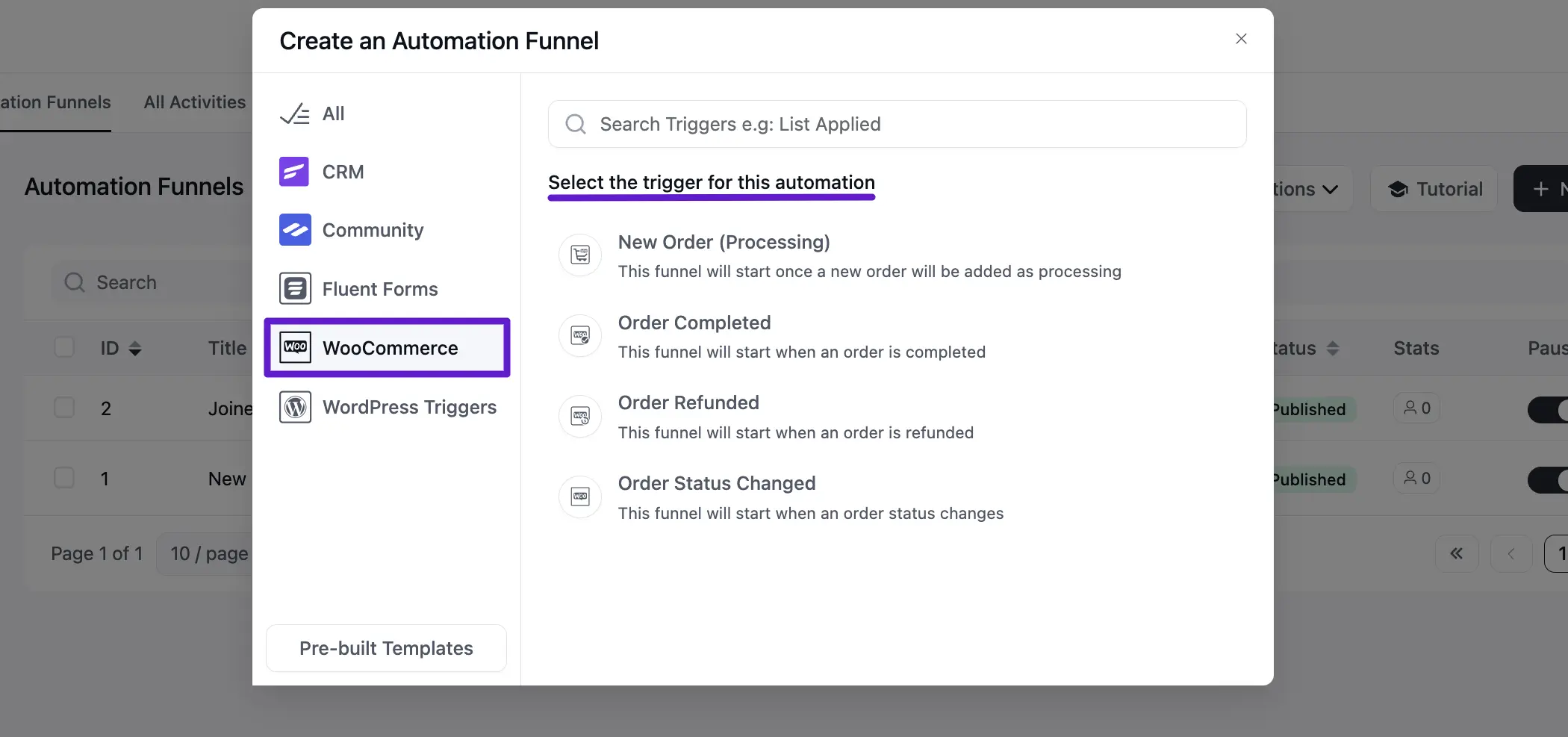Click the 'Page 1 of 1' text
The image size is (1568, 737).
(x=96, y=553)
